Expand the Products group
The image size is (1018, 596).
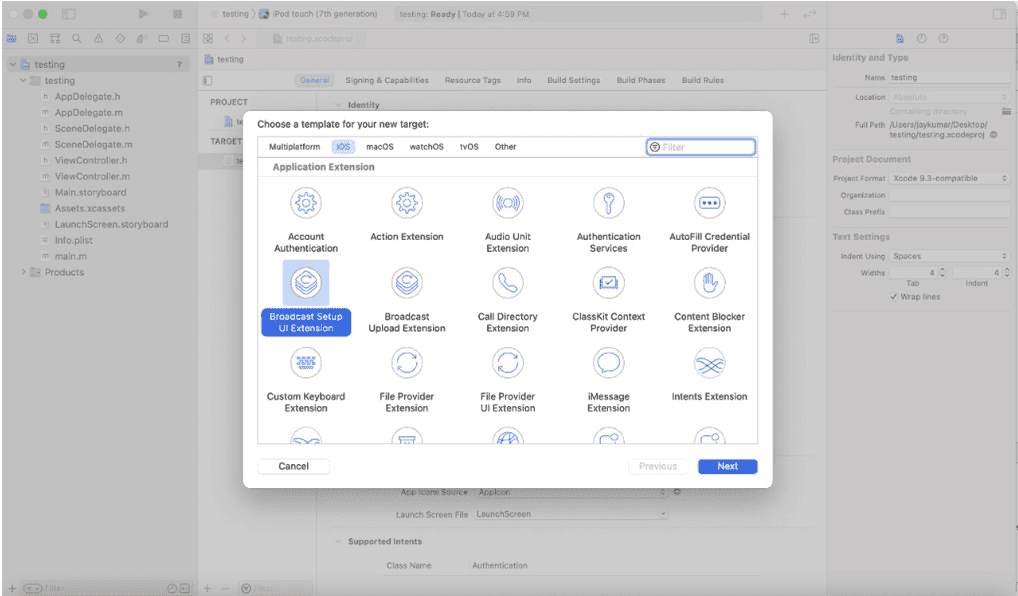tap(23, 272)
